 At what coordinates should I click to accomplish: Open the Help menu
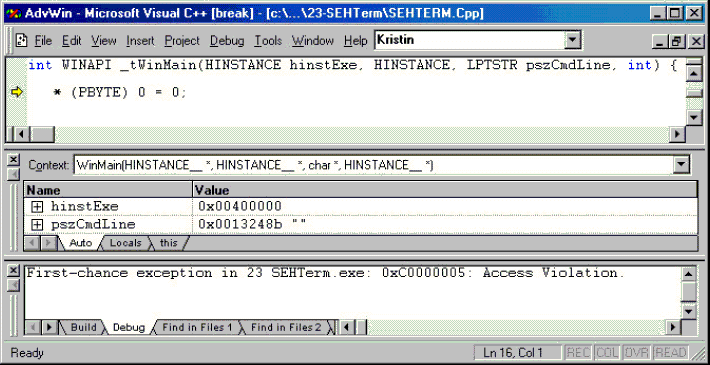[355, 41]
